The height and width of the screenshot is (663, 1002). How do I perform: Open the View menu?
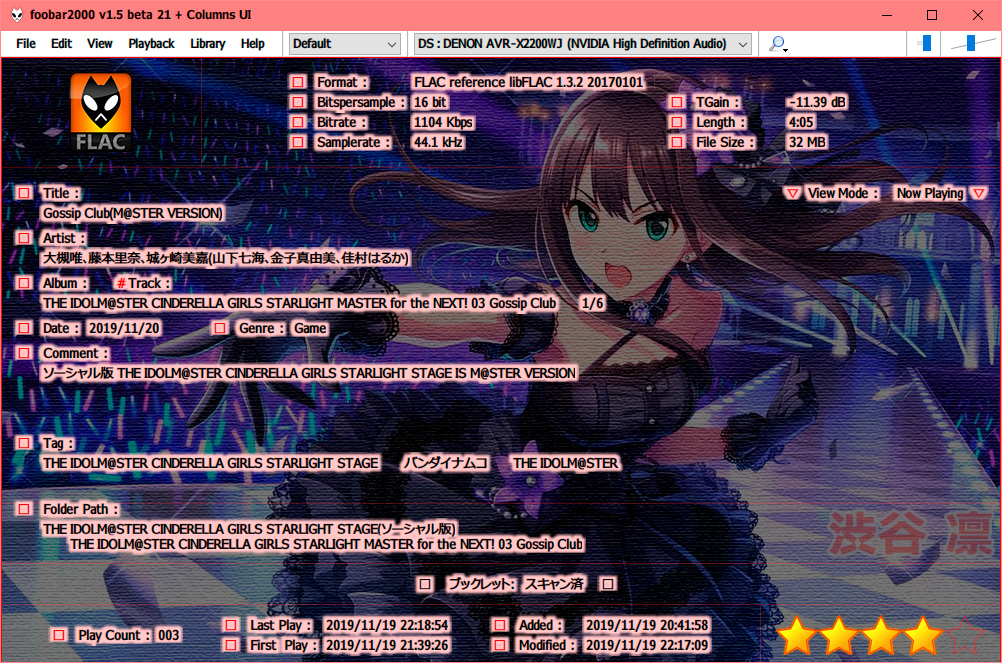(x=100, y=43)
